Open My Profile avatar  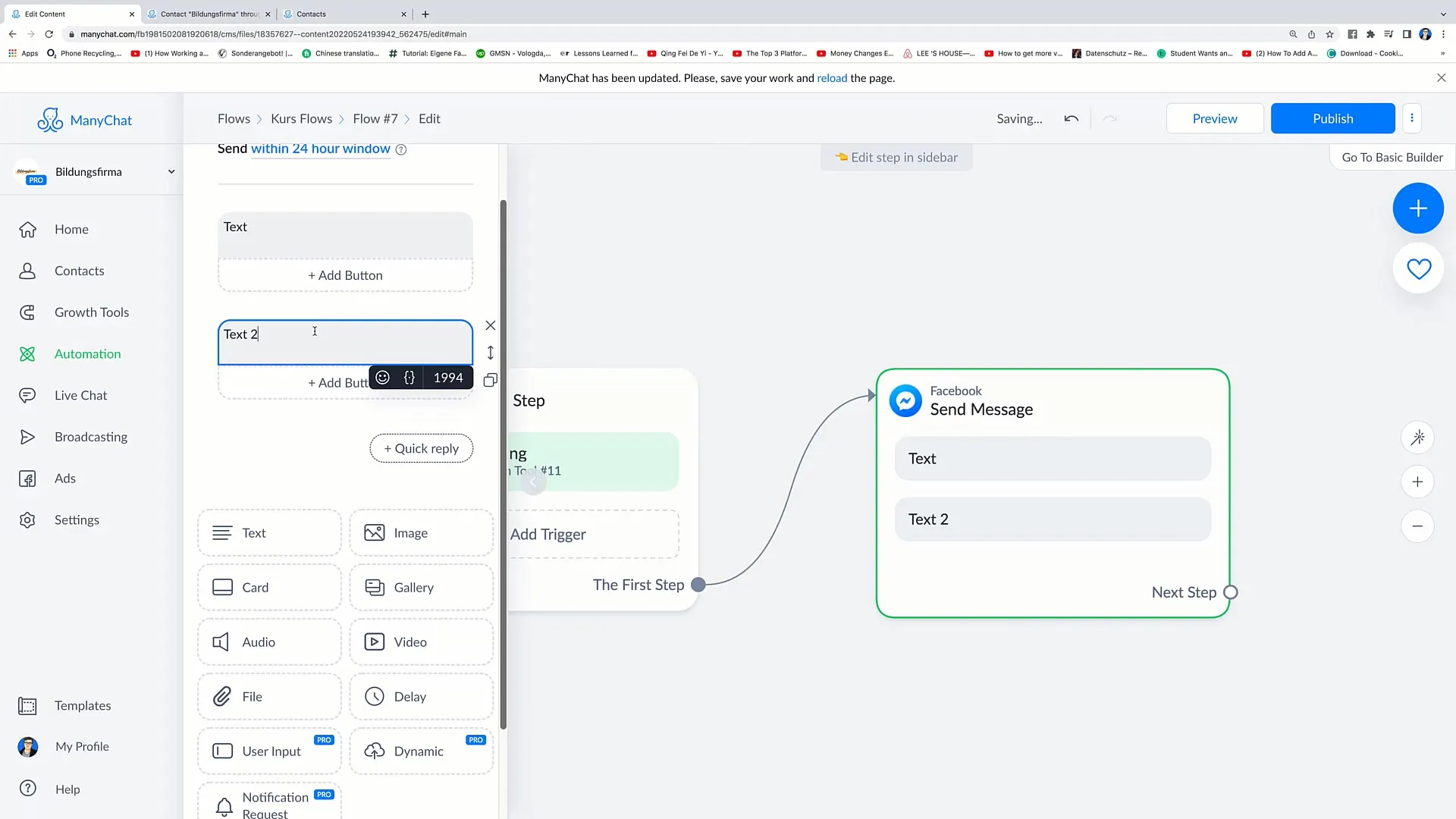pos(27,747)
